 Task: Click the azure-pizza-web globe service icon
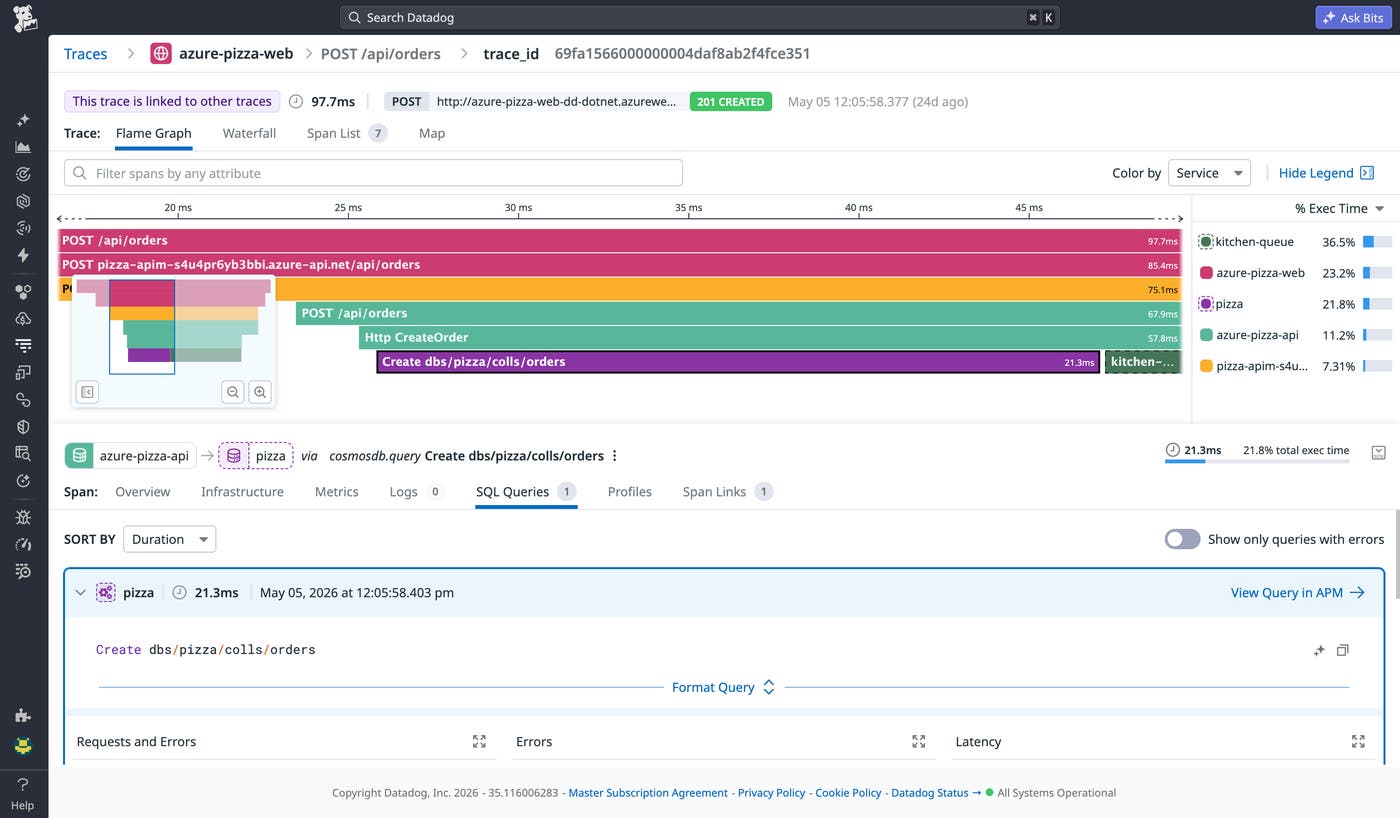(x=161, y=54)
